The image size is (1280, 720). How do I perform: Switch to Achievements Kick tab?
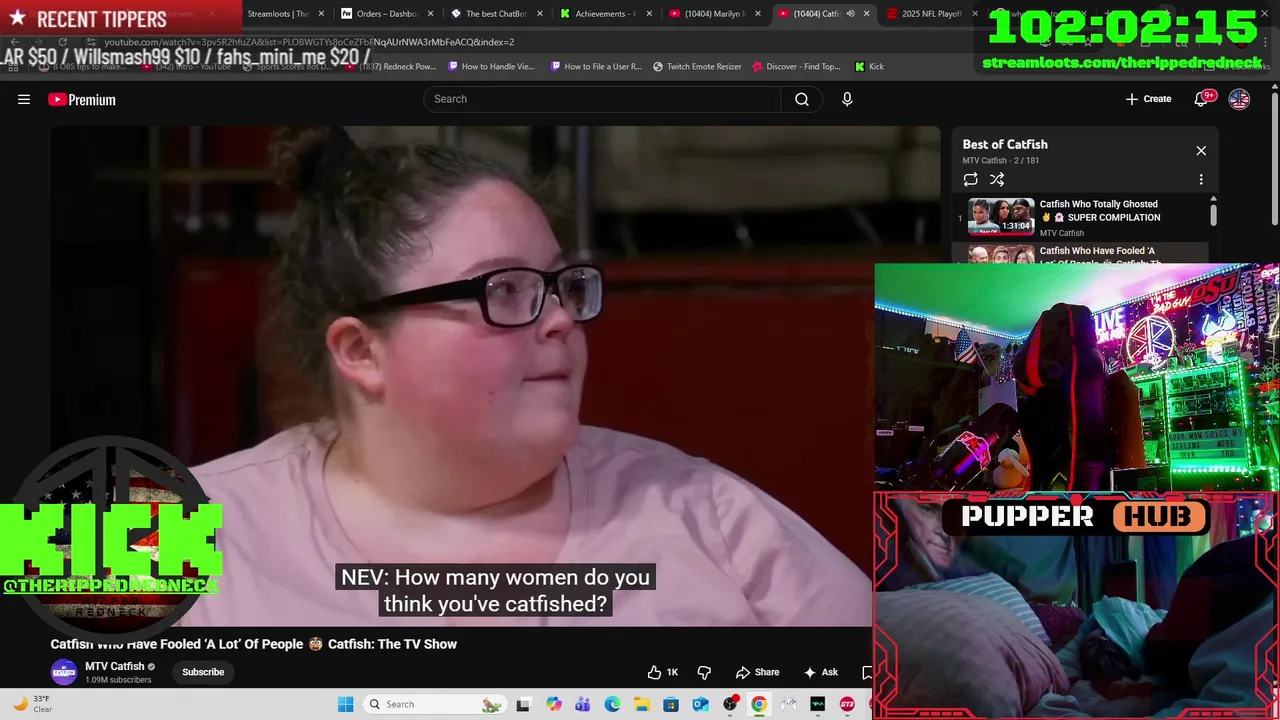tap(606, 14)
